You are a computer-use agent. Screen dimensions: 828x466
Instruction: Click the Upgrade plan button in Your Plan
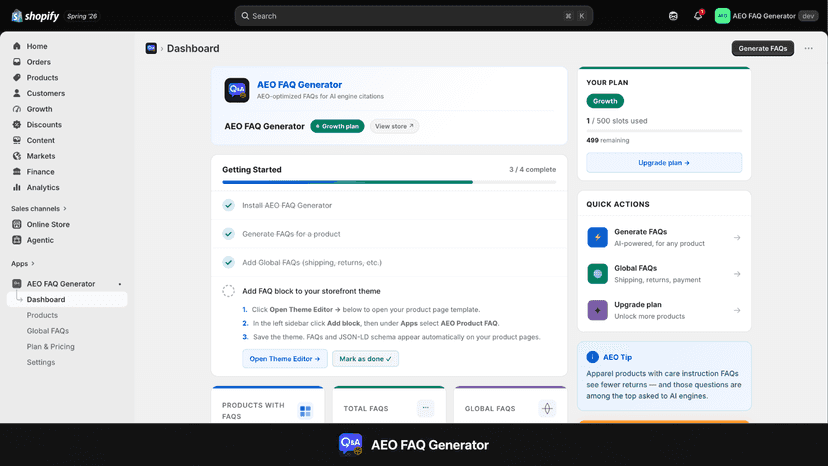click(664, 163)
